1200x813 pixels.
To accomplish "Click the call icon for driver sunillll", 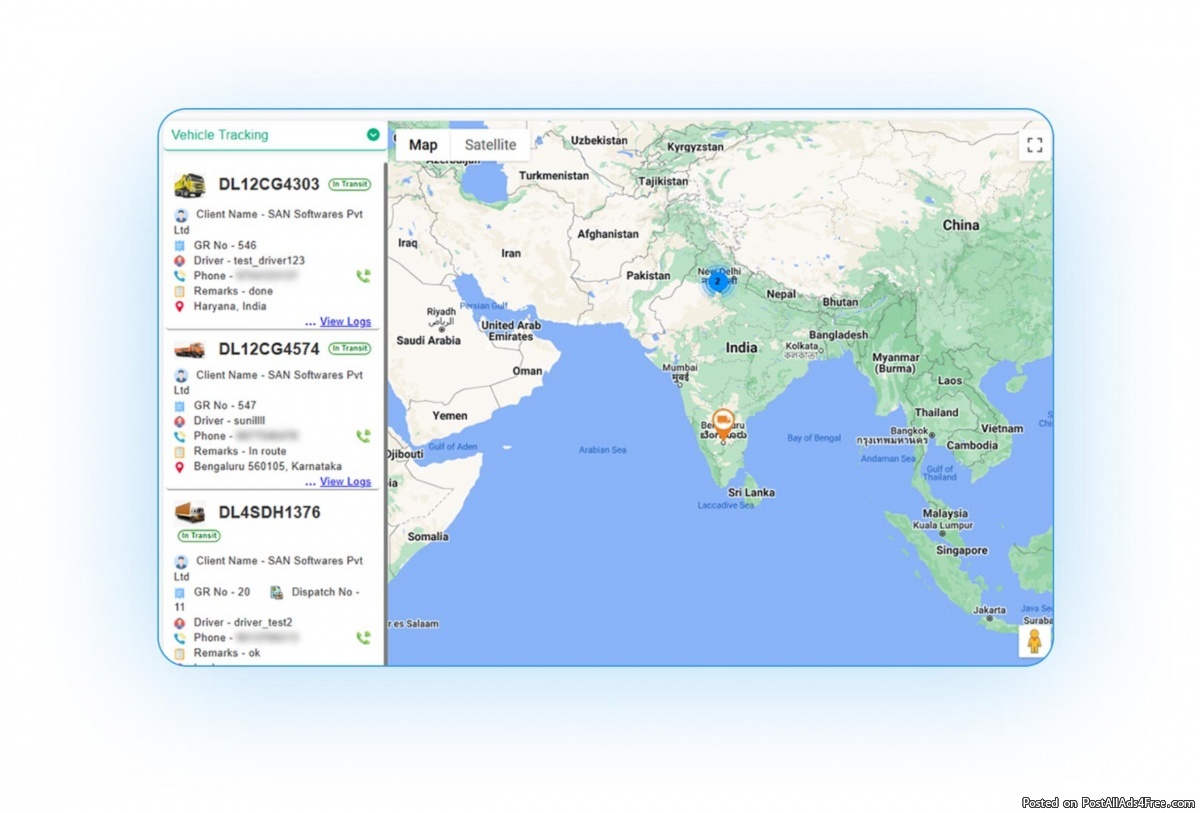I will (x=363, y=436).
